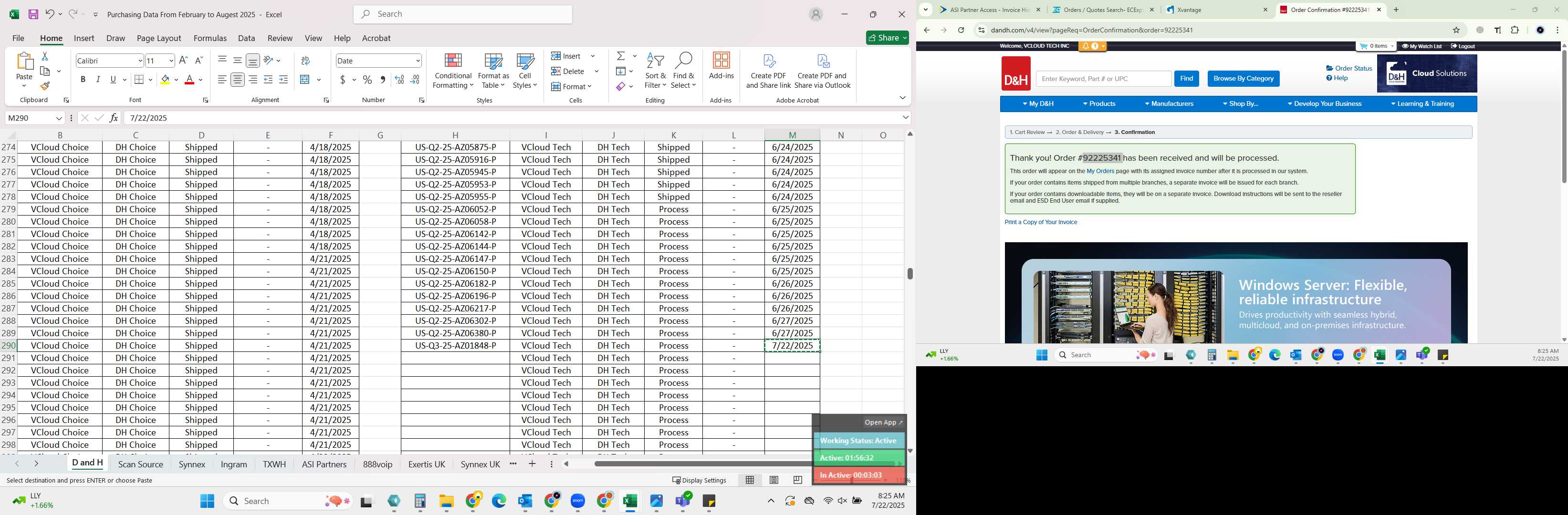Click the Excel Search box
Viewport: 1568px width, 515px height.
(462, 14)
